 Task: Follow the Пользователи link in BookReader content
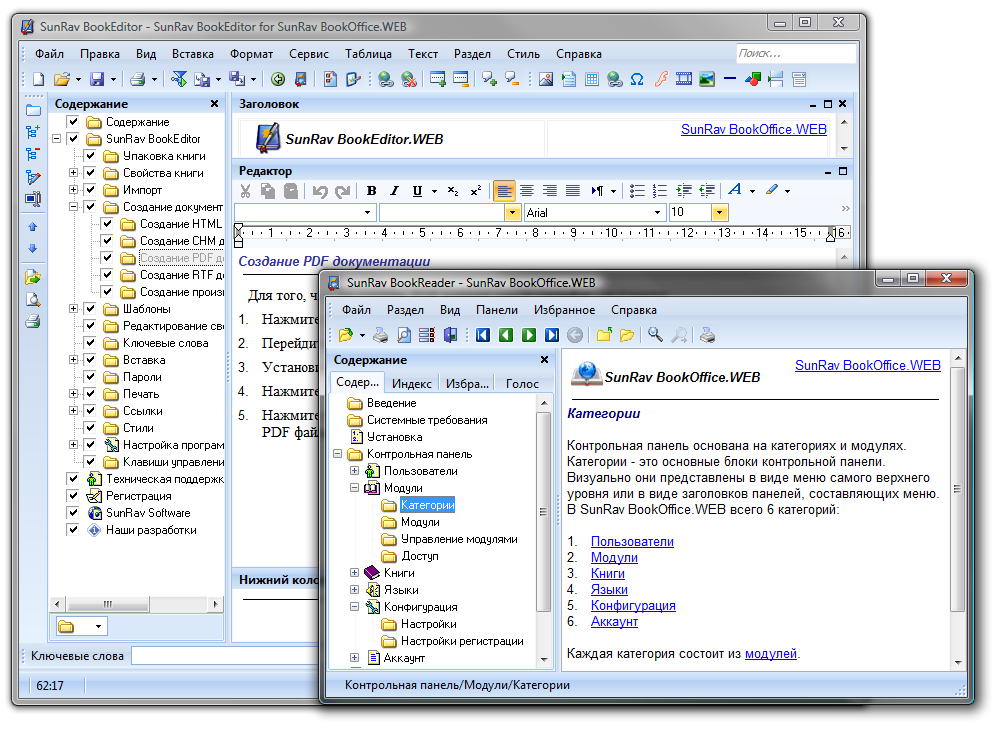point(632,541)
